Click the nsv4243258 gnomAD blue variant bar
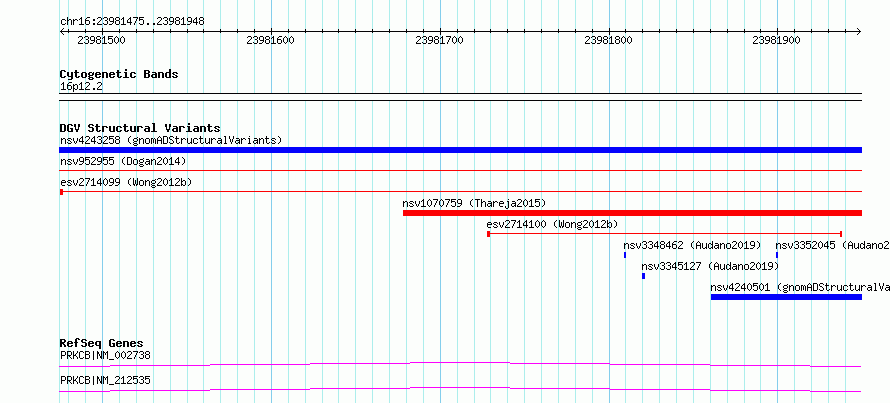This screenshot has height=403, width=890. coord(460,150)
